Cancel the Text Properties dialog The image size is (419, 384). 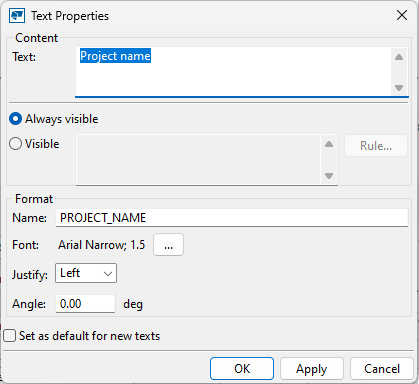382,369
